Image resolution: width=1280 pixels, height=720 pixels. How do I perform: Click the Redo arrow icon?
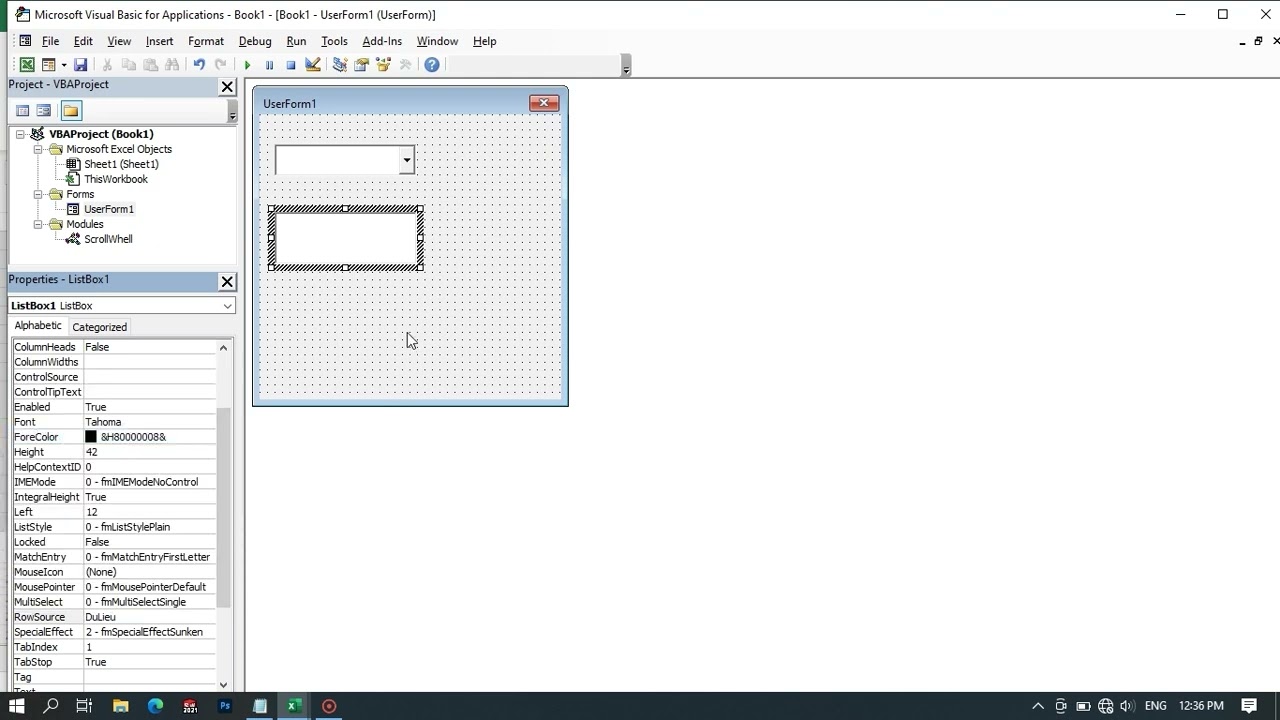(x=221, y=65)
